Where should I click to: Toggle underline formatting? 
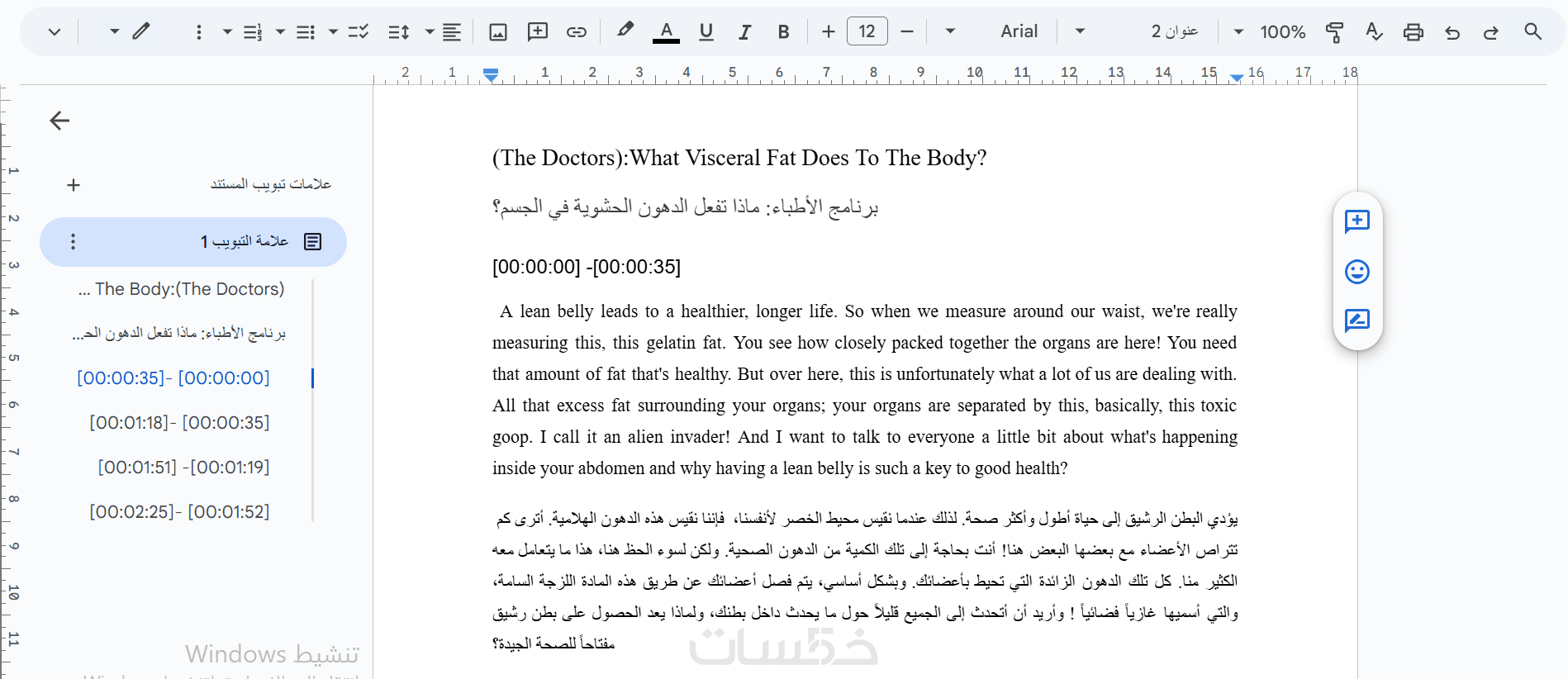point(706,32)
